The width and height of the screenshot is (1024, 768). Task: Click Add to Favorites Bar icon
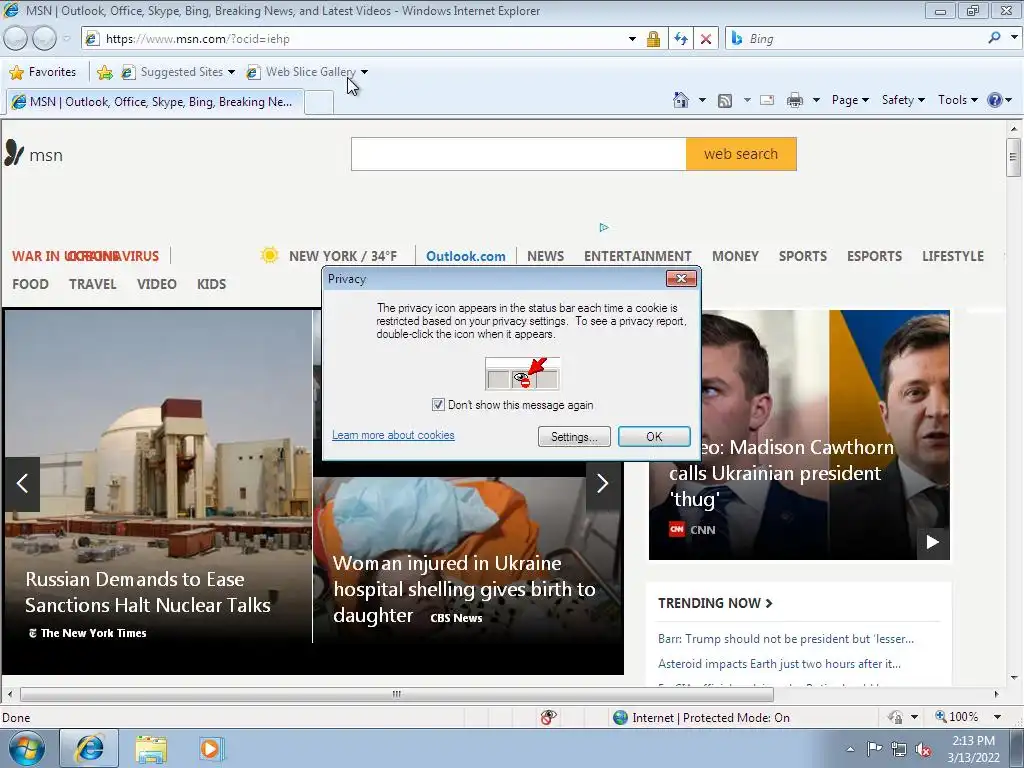[104, 72]
